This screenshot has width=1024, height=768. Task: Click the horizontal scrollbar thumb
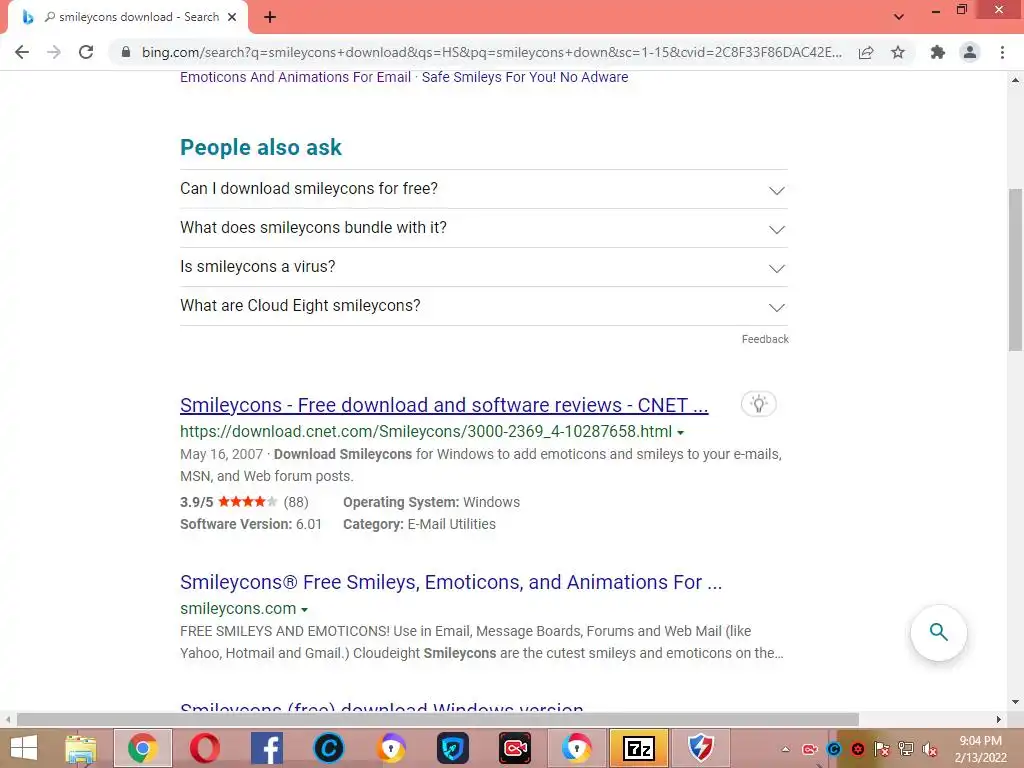click(438, 719)
